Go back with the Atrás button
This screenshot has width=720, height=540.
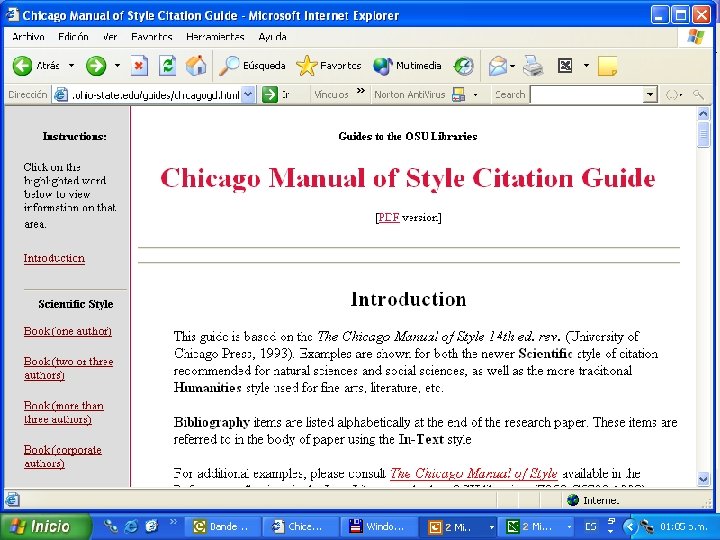[36, 66]
